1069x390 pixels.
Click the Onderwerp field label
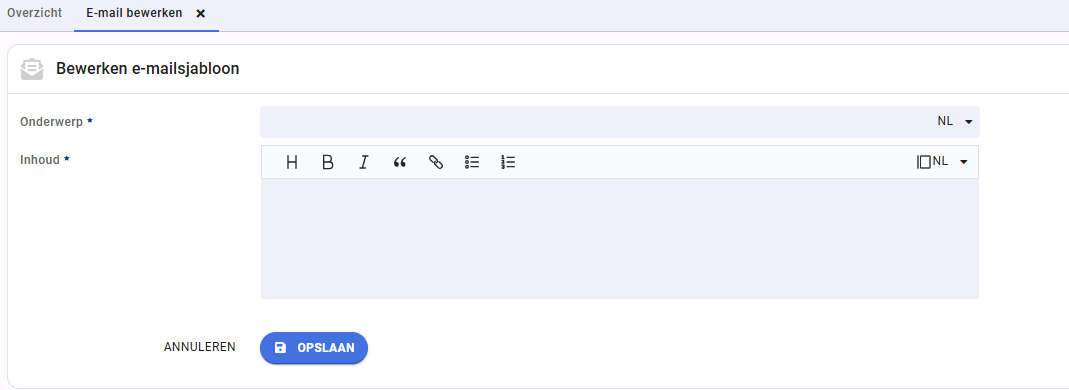(52, 122)
